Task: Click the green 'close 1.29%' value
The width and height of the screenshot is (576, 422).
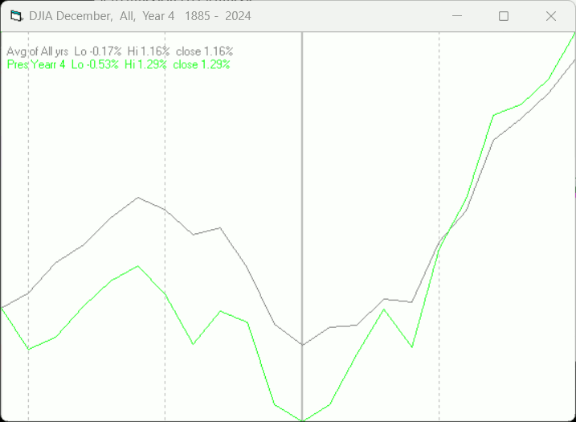Action: pos(202,65)
